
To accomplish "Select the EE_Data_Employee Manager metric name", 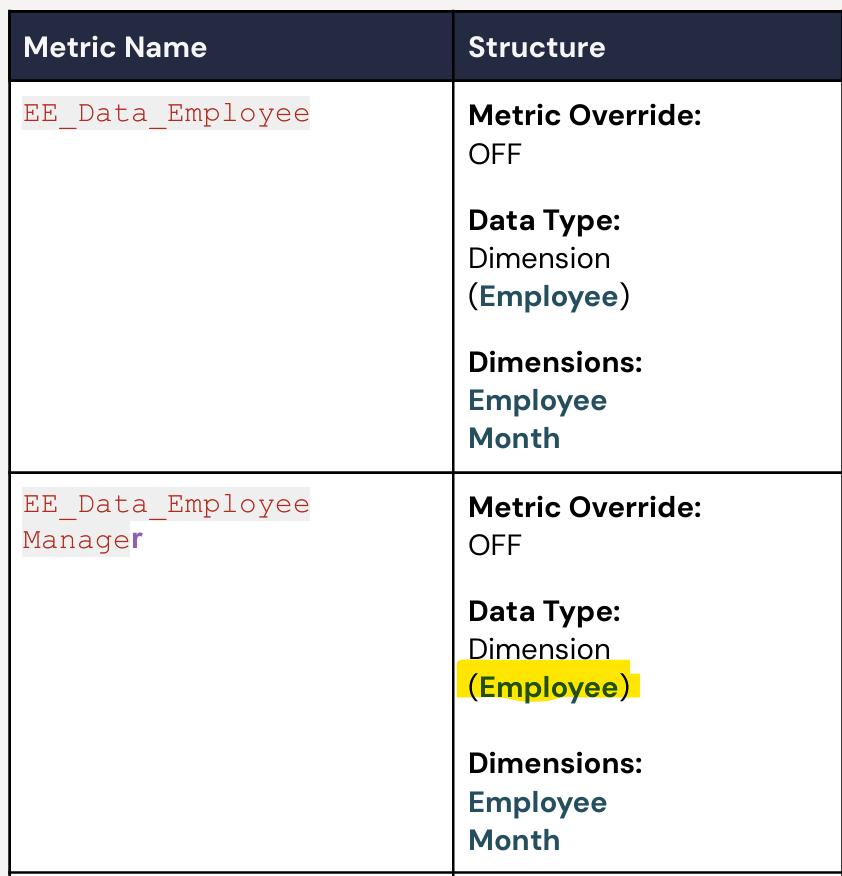I will pos(166,522).
